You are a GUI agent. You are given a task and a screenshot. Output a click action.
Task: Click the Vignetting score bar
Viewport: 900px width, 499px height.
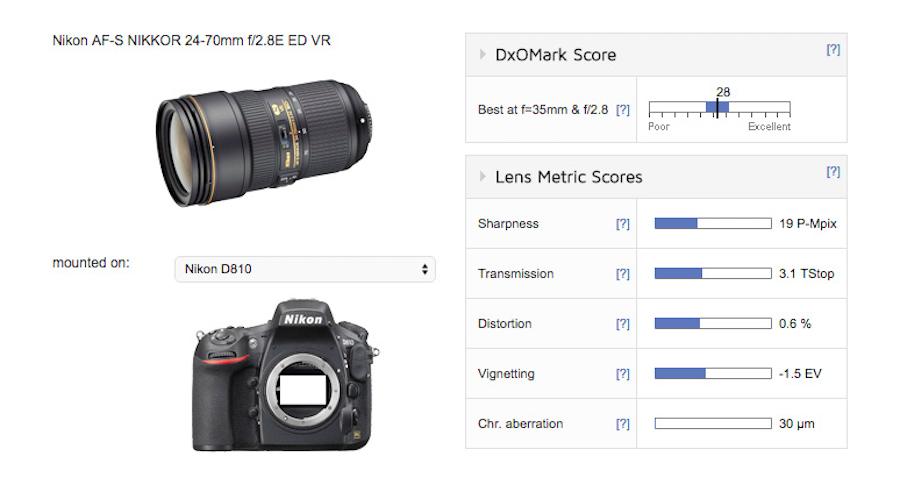click(712, 374)
